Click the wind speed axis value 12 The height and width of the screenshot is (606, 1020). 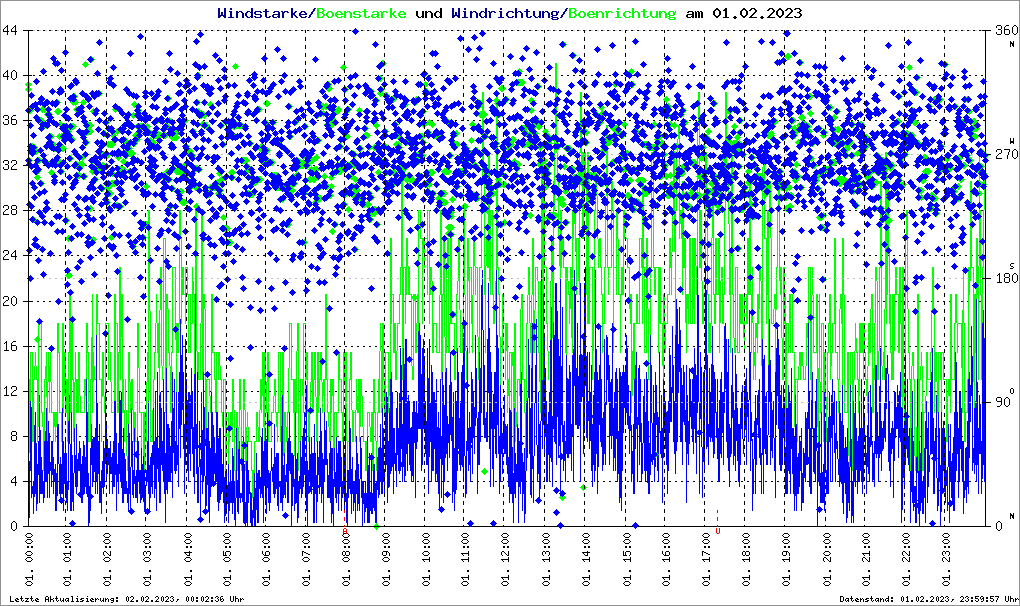(x=10, y=391)
